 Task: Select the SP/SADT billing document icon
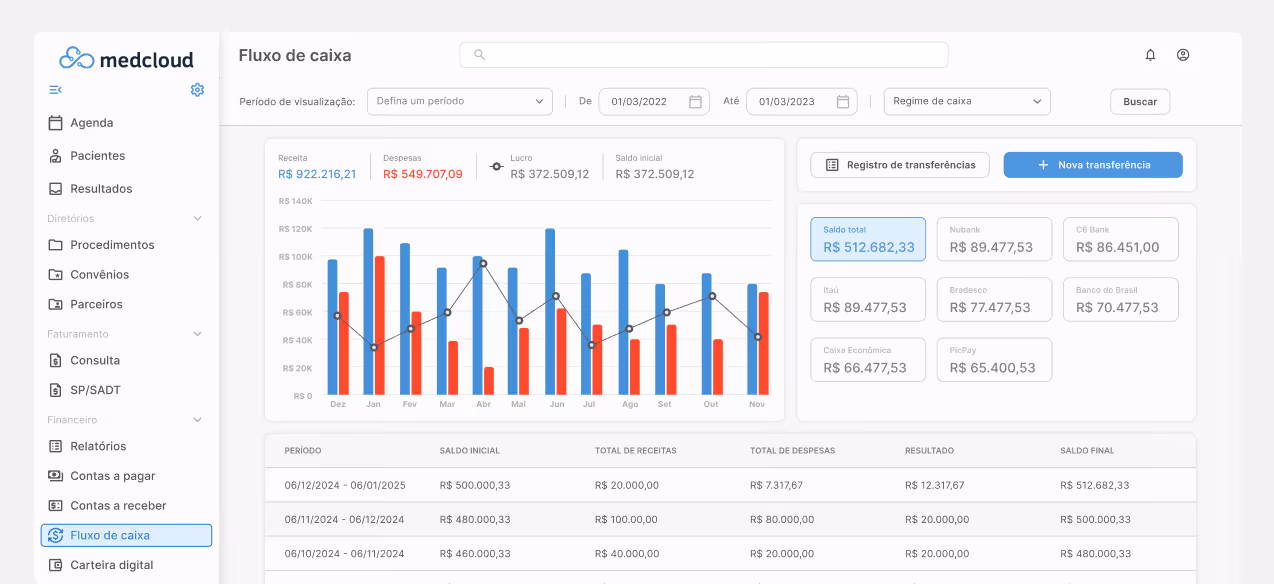54,390
